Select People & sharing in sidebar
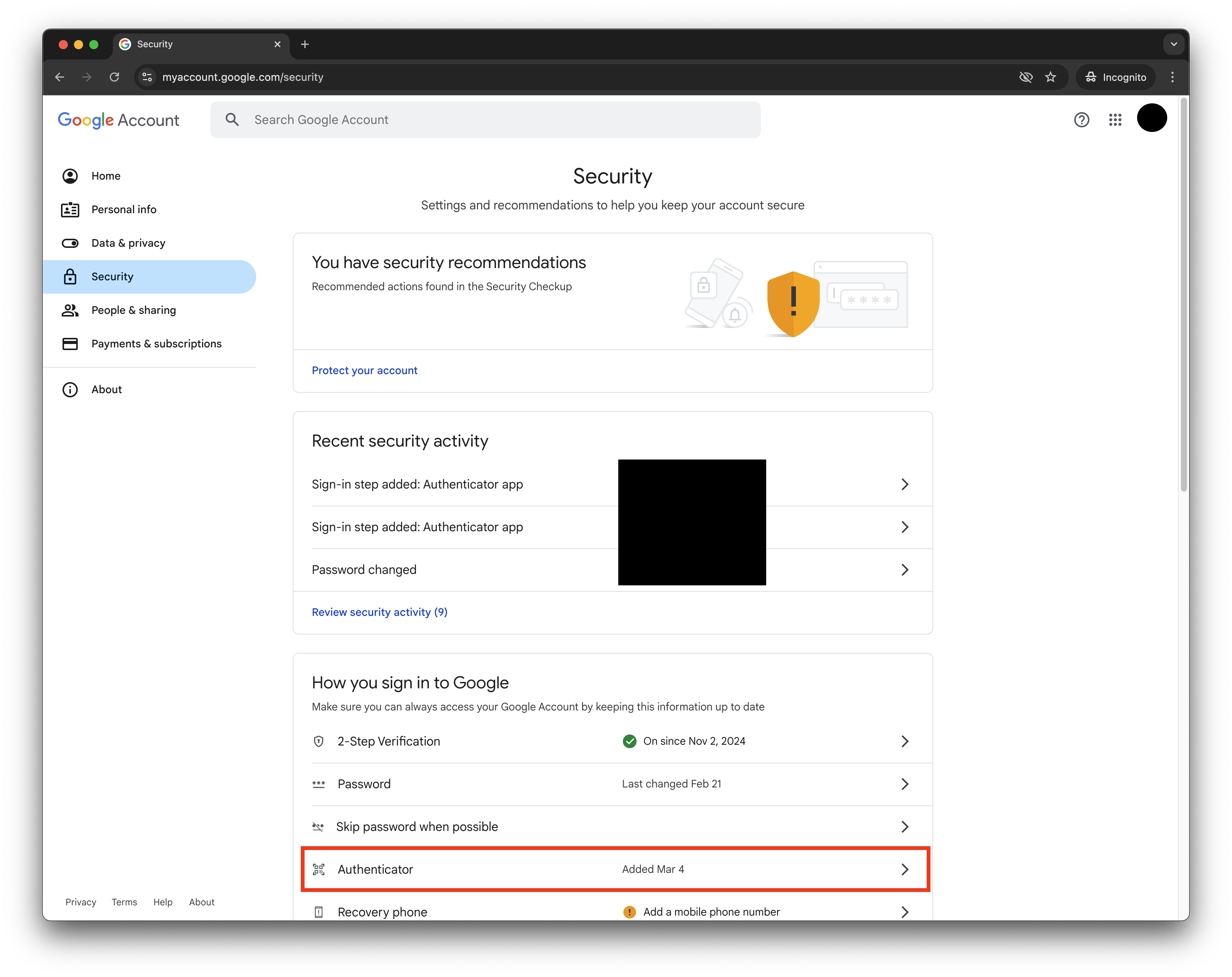 click(x=133, y=310)
